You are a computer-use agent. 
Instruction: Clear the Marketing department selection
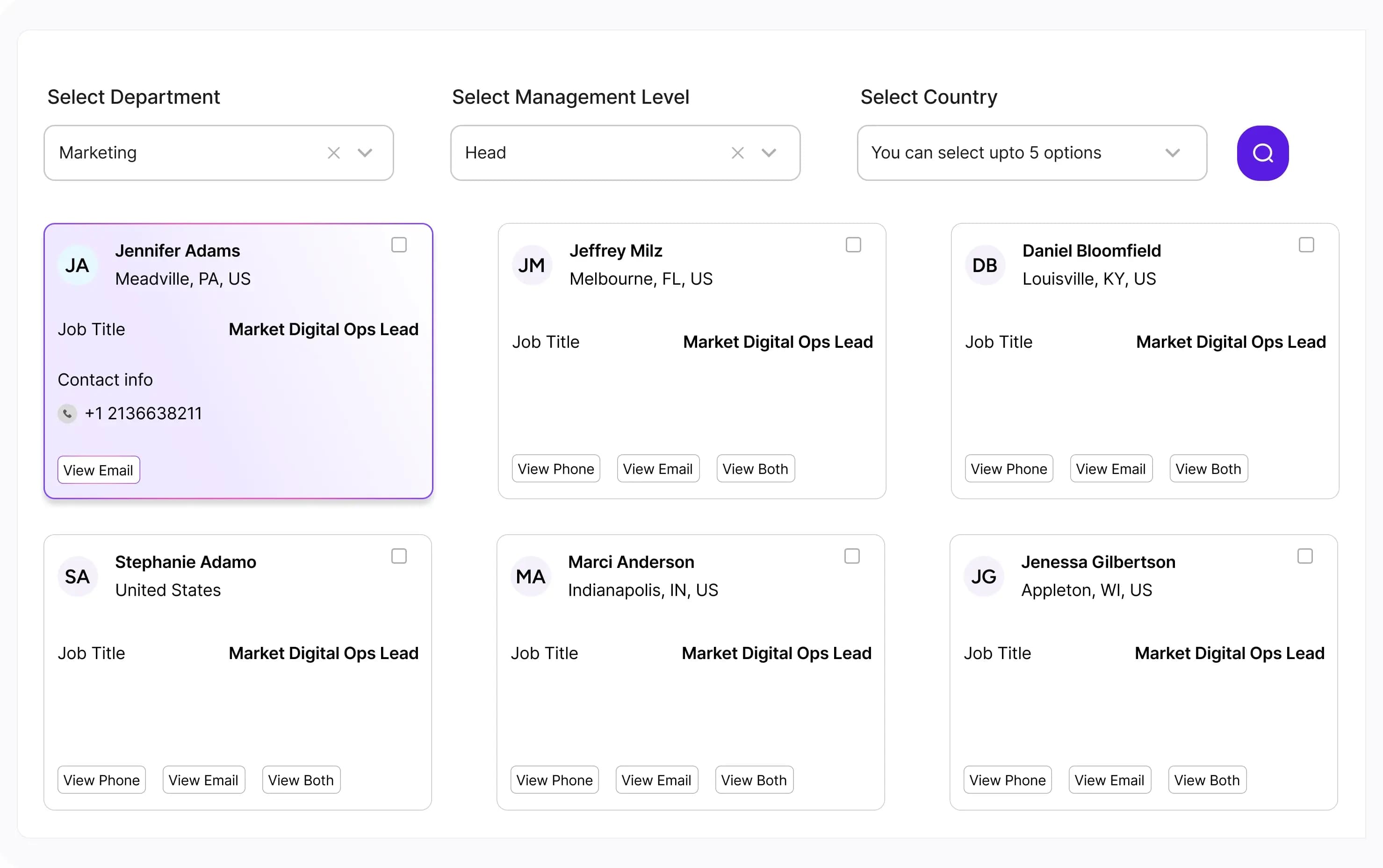pos(333,153)
